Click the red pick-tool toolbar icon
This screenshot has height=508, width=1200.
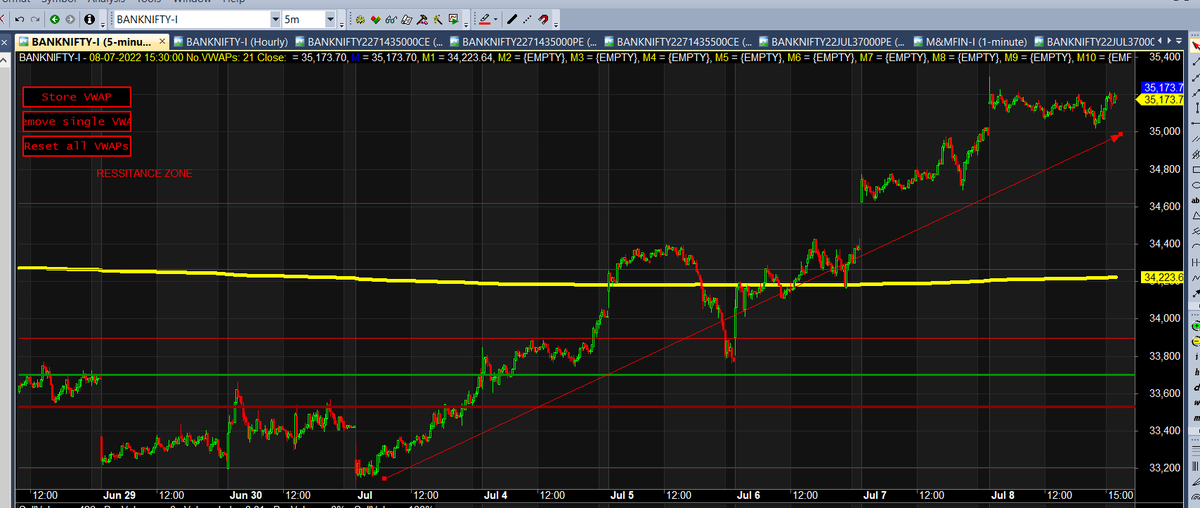click(422, 19)
